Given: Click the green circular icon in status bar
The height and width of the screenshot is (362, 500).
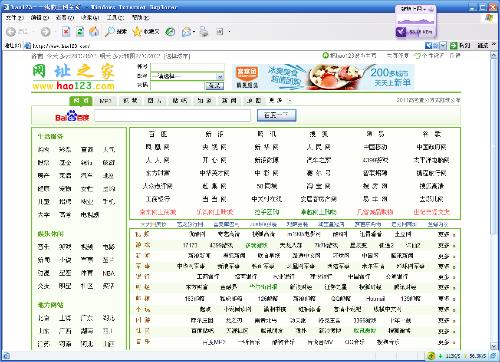Looking at the screenshot, I should (x=431, y=356).
